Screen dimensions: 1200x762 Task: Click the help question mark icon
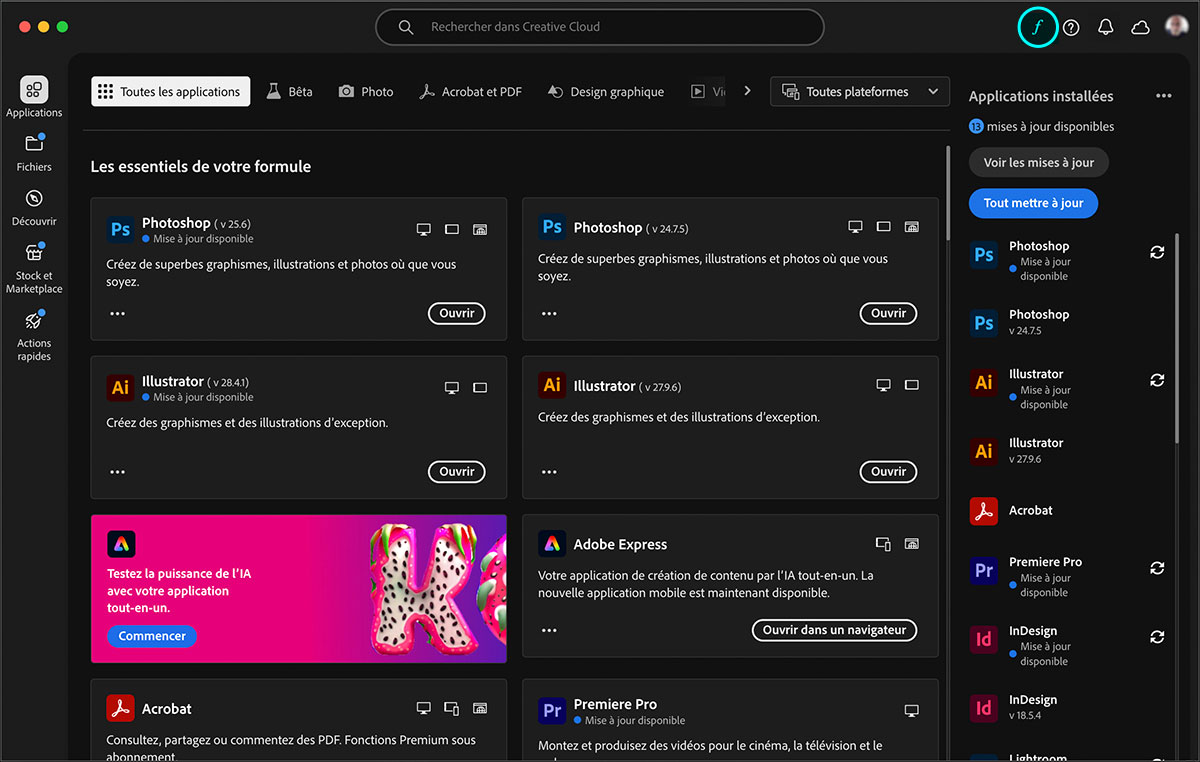tap(1070, 27)
